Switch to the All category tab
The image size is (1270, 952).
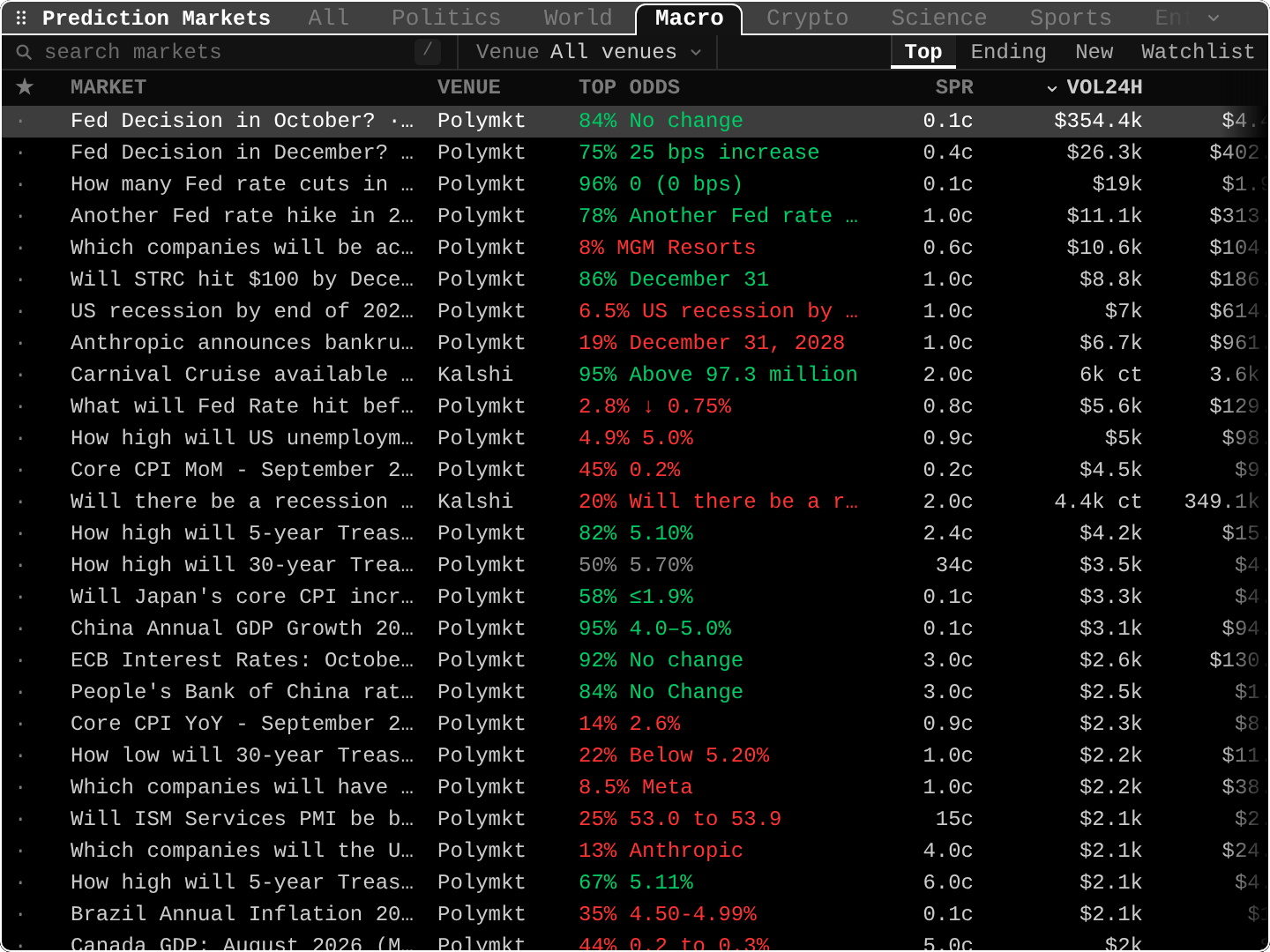pos(328,18)
